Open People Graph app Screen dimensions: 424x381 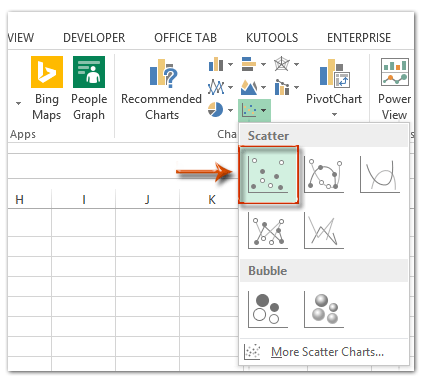[x=89, y=88]
